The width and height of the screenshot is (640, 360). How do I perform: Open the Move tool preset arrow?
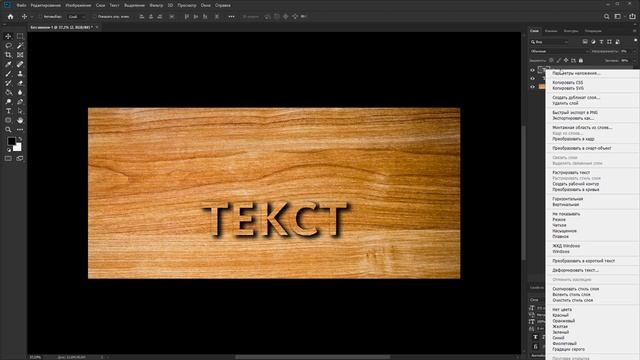(x=31, y=17)
